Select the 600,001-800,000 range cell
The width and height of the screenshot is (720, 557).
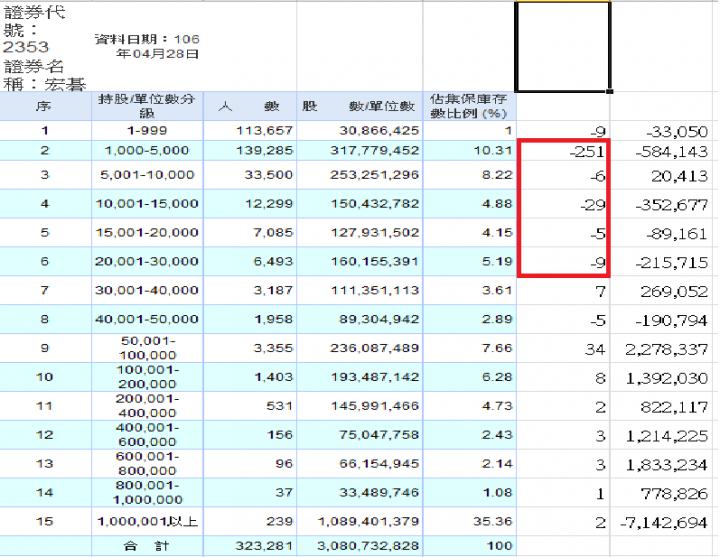coord(147,464)
